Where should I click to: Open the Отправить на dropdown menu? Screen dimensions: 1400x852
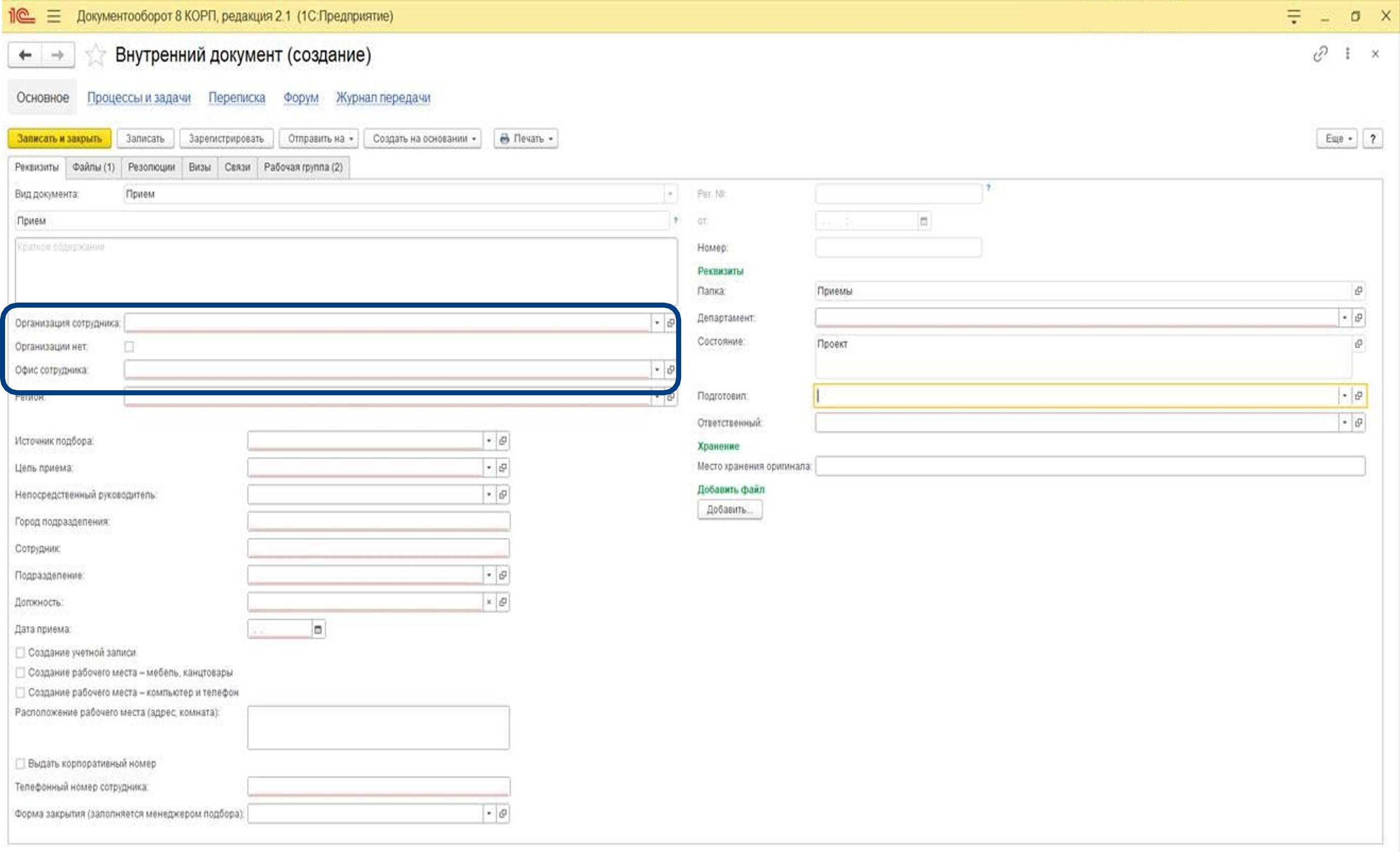click(319, 138)
